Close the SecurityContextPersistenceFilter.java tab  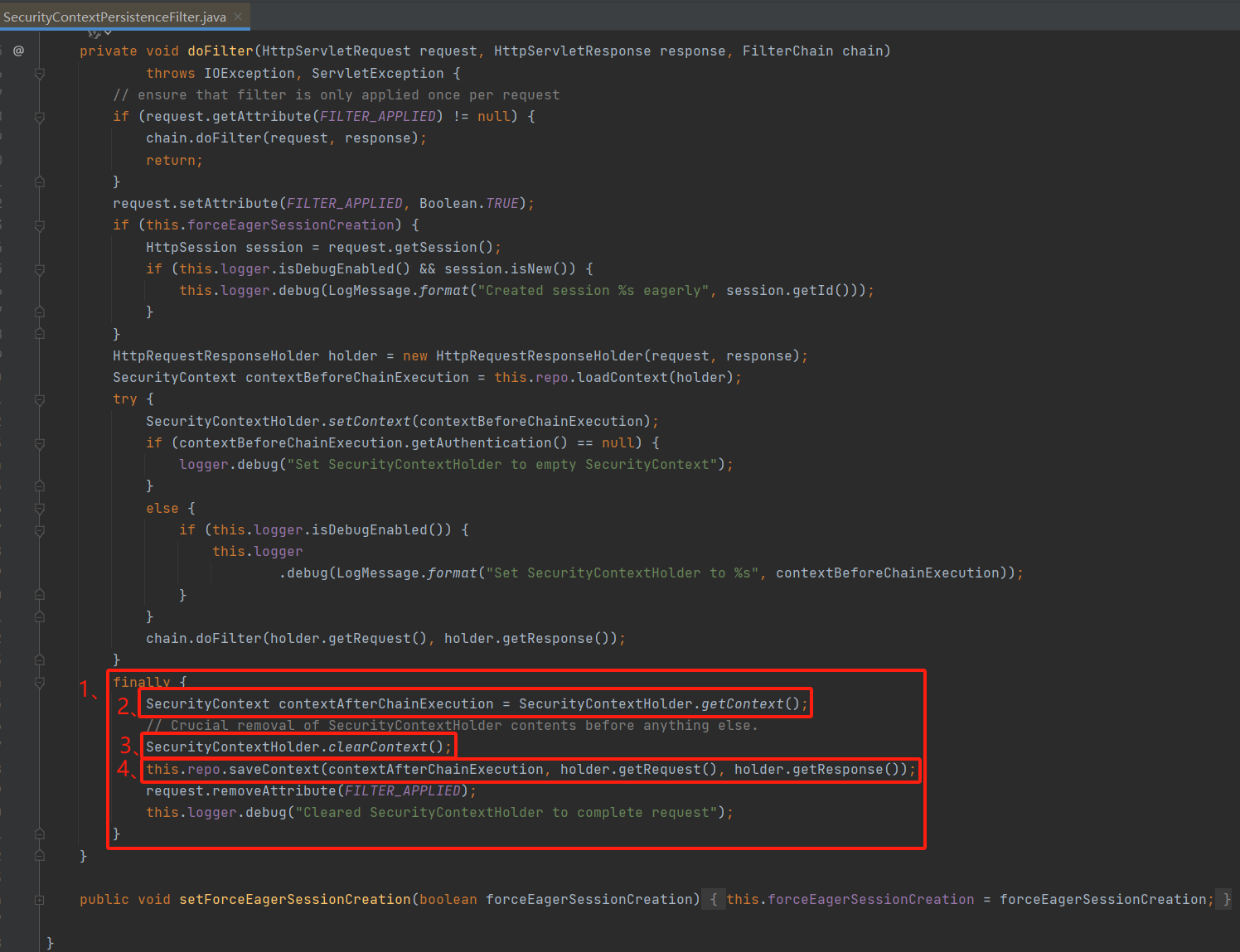(238, 17)
